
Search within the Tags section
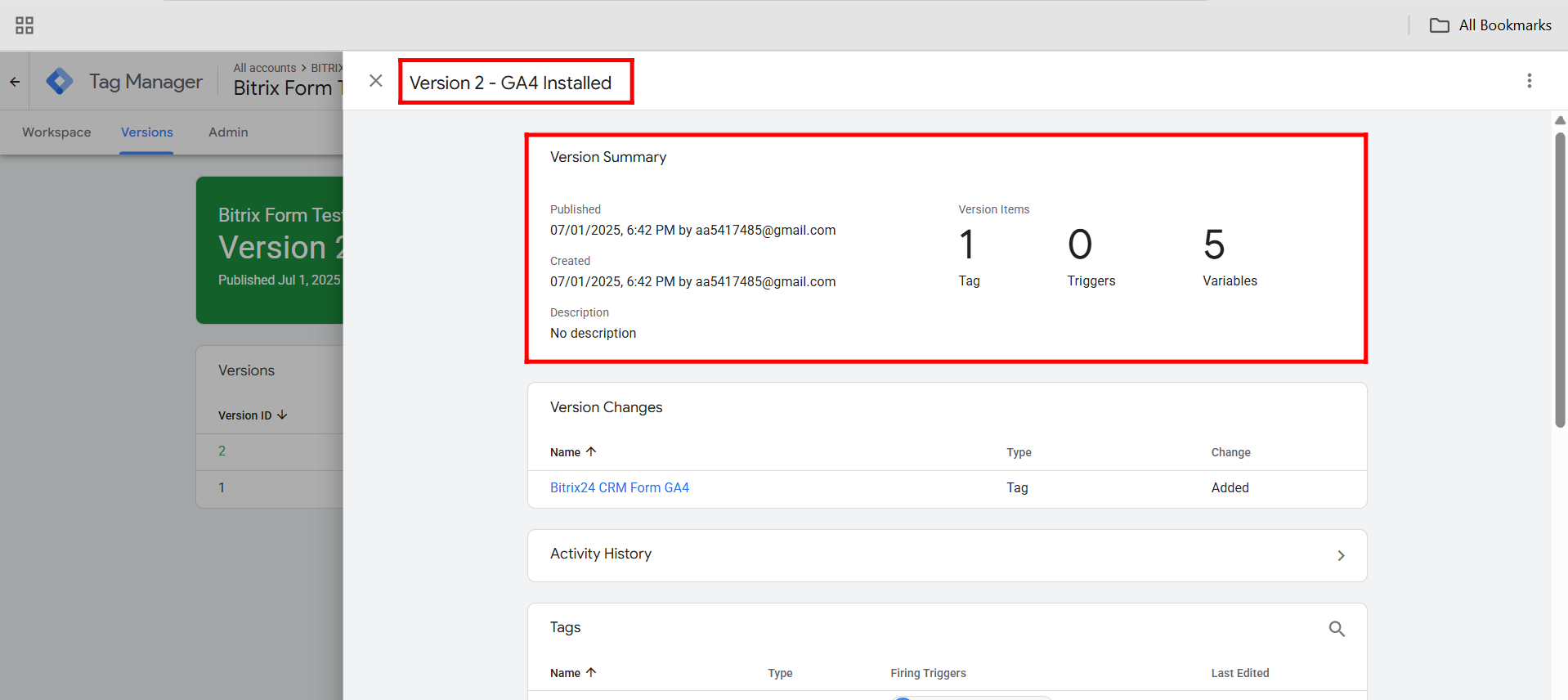(x=1337, y=629)
